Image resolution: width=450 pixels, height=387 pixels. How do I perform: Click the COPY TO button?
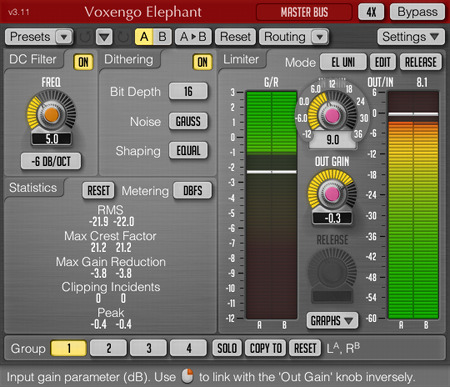coord(266,348)
